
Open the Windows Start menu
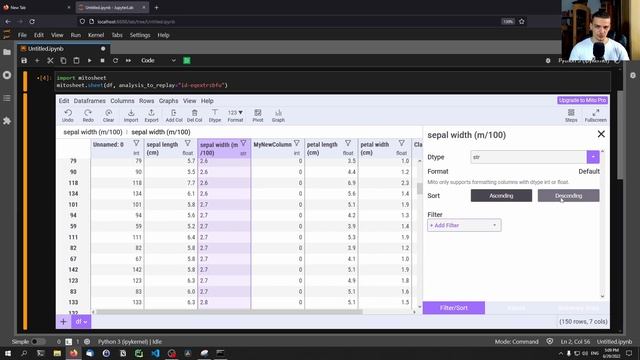pyautogui.click(x=8, y=353)
